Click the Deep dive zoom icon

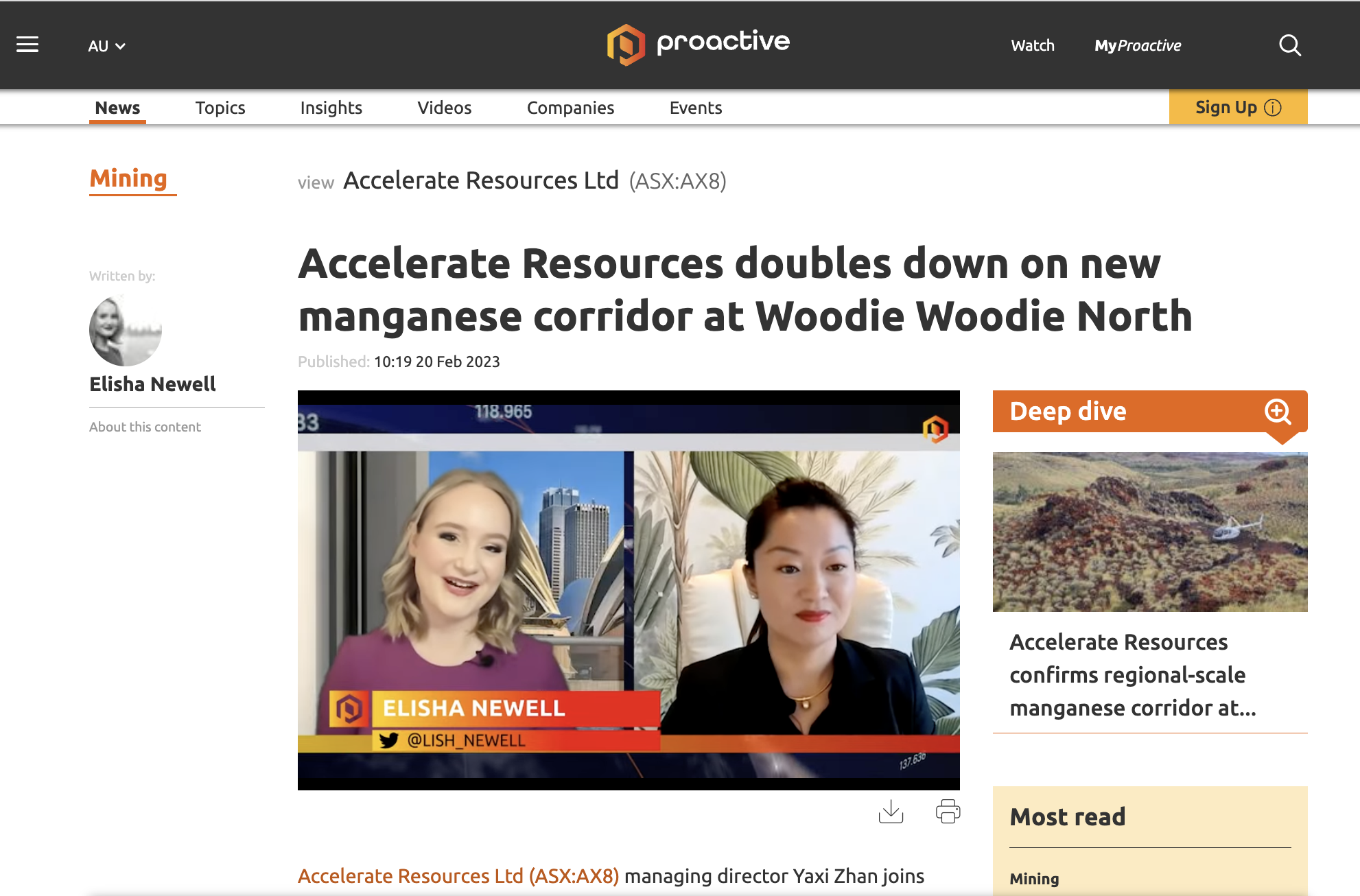click(1278, 412)
